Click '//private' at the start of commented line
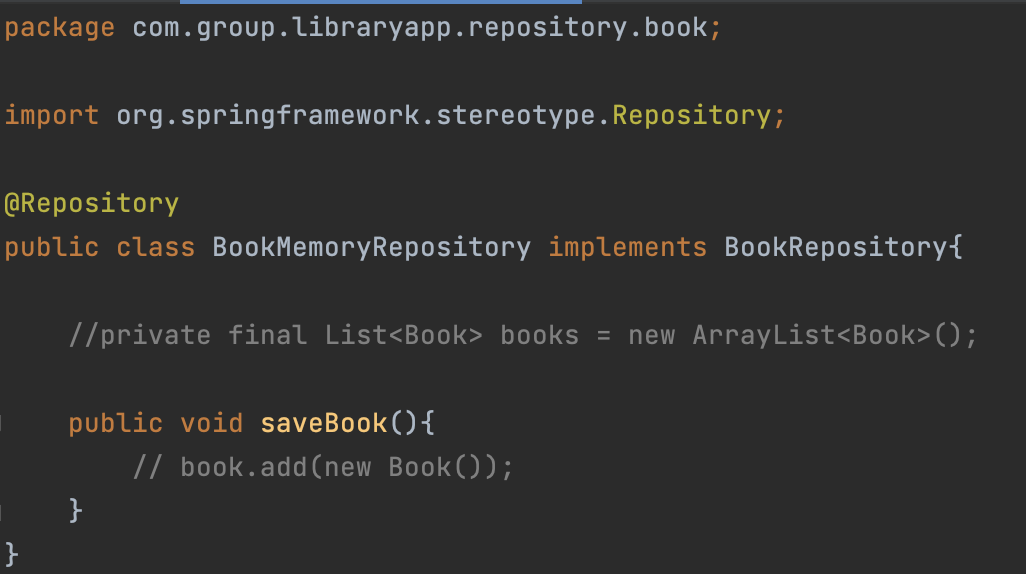 pyautogui.click(x=139, y=336)
